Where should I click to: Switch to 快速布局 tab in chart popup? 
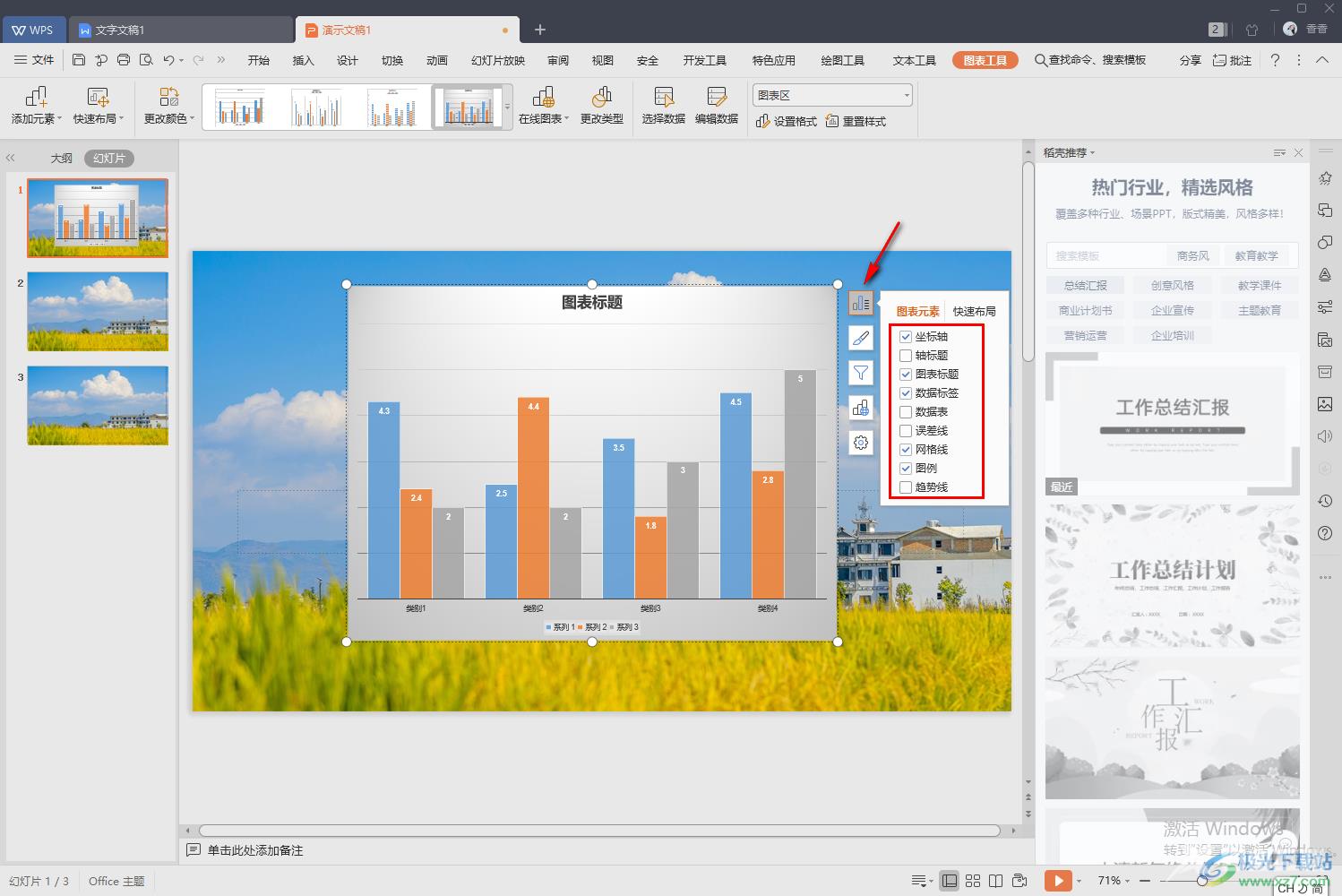click(x=975, y=311)
